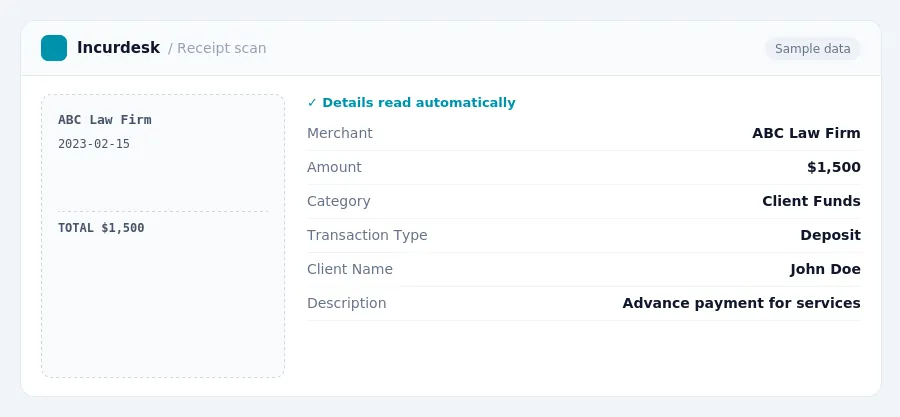This screenshot has height=417, width=900.
Task: Click ABC Law Firm on the receipt
Action: (x=104, y=120)
